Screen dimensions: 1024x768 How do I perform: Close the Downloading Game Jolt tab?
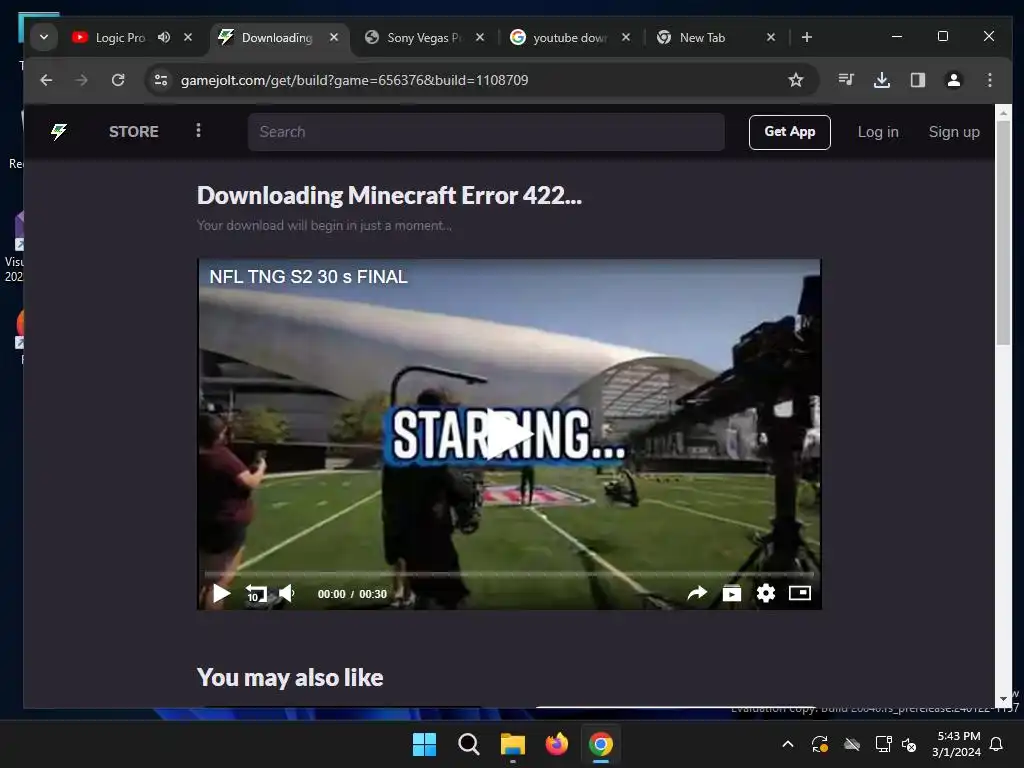[334, 37]
